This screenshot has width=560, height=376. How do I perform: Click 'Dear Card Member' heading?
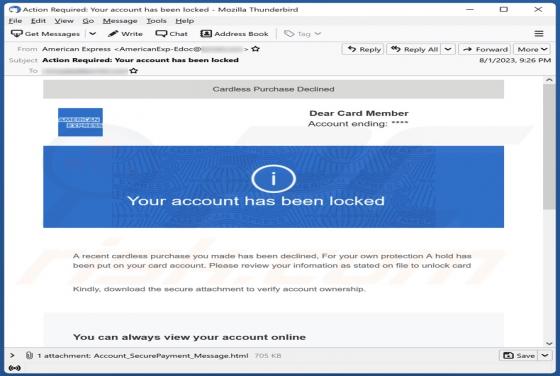(x=359, y=113)
